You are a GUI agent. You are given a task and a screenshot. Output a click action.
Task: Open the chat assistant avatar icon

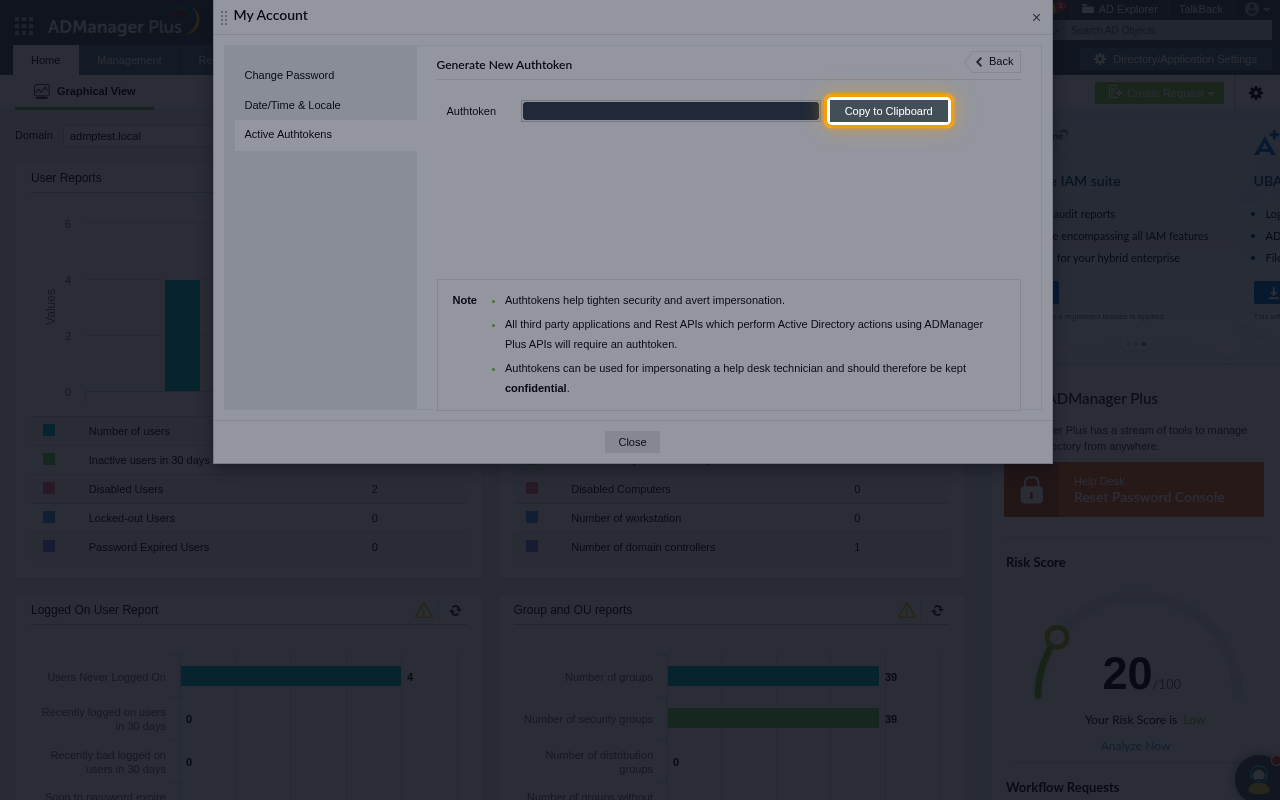point(1257,778)
